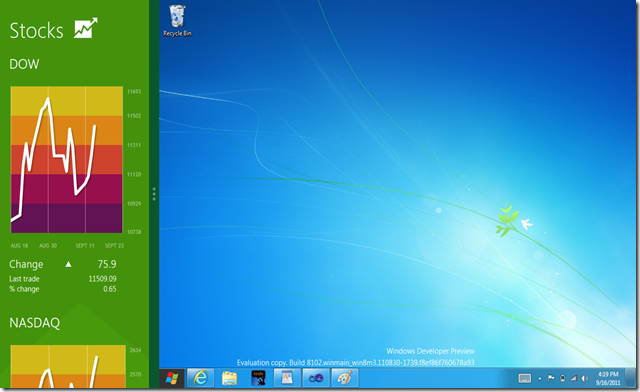
Task: Open the NASDAQ stock chart
Action: pyautogui.click(x=68, y=366)
